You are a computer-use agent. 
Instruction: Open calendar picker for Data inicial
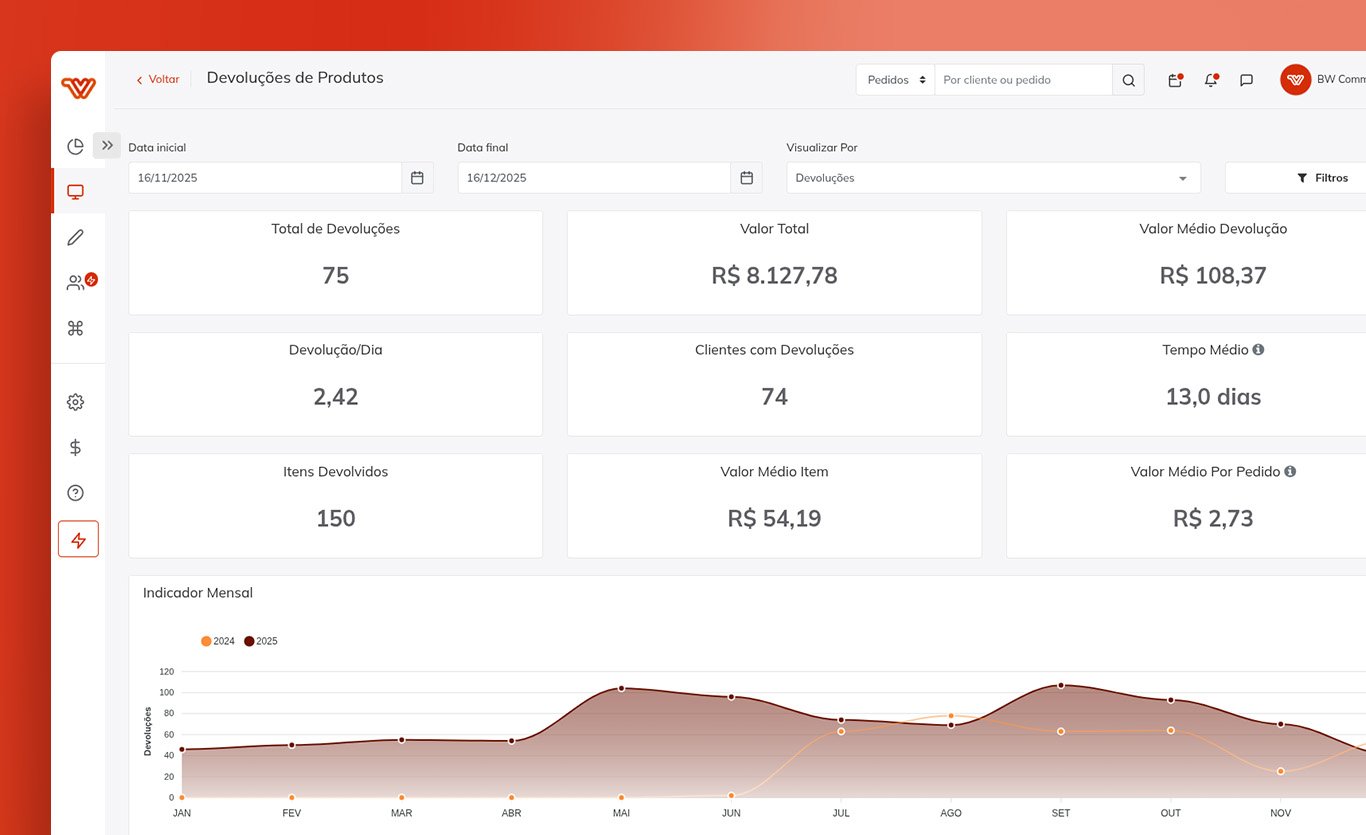417,178
